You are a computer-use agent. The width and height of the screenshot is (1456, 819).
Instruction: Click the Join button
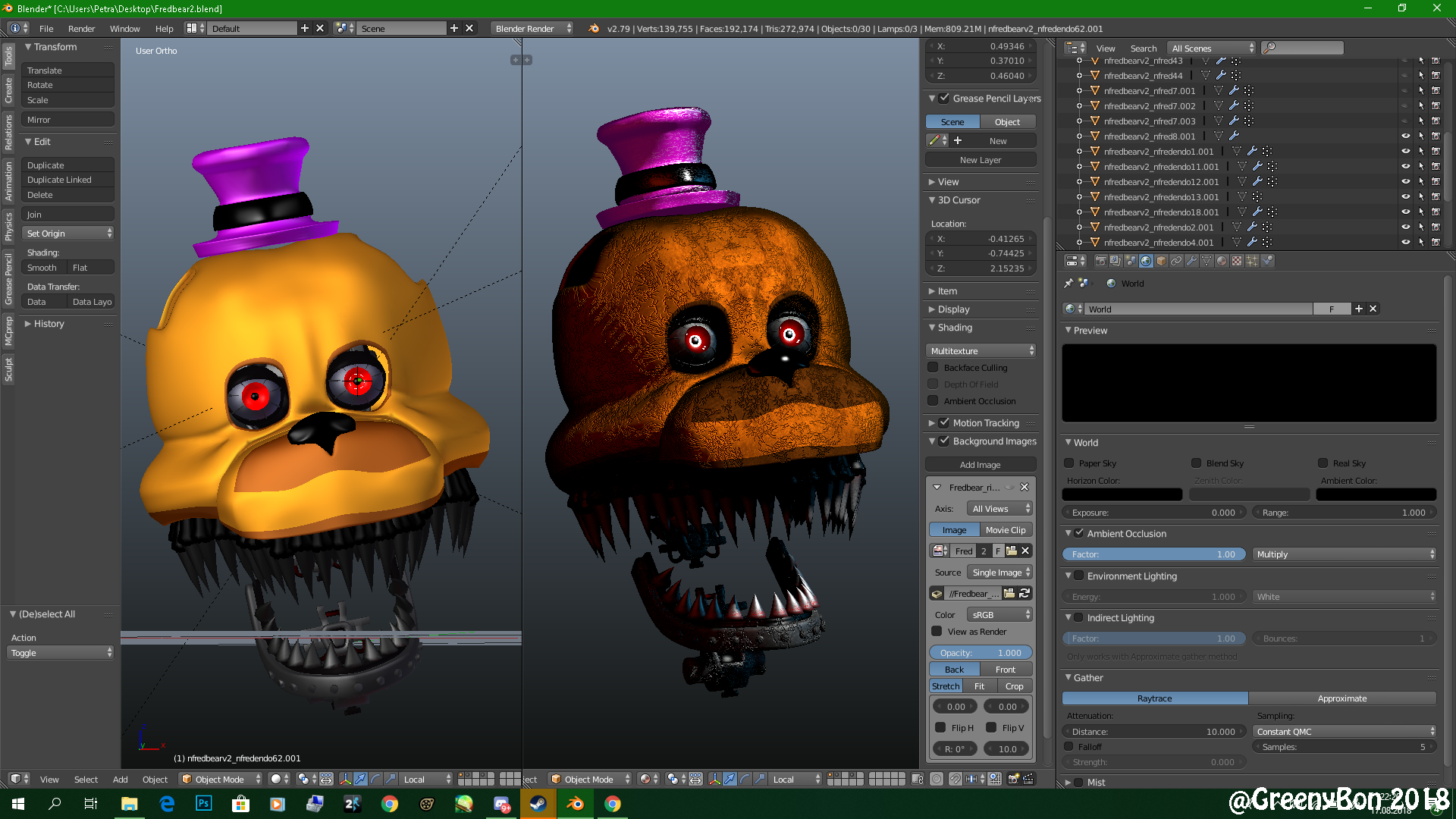(67, 215)
